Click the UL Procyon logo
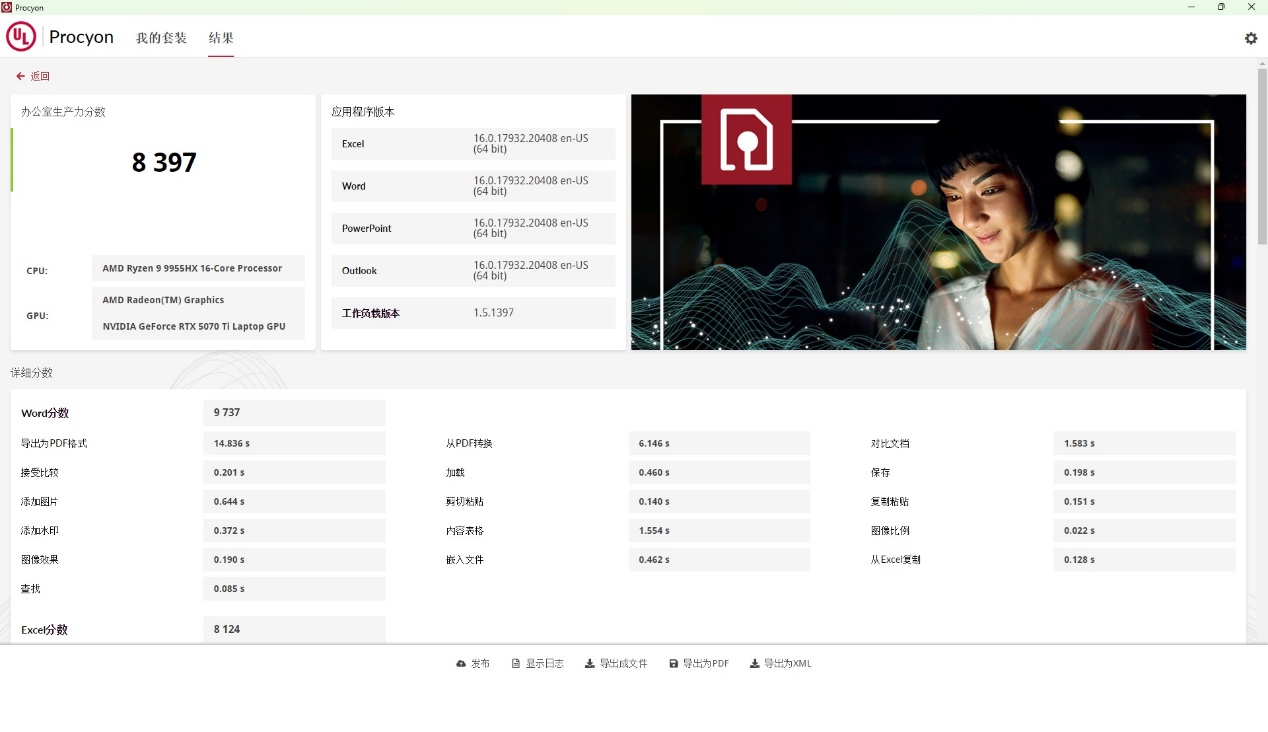 point(60,37)
